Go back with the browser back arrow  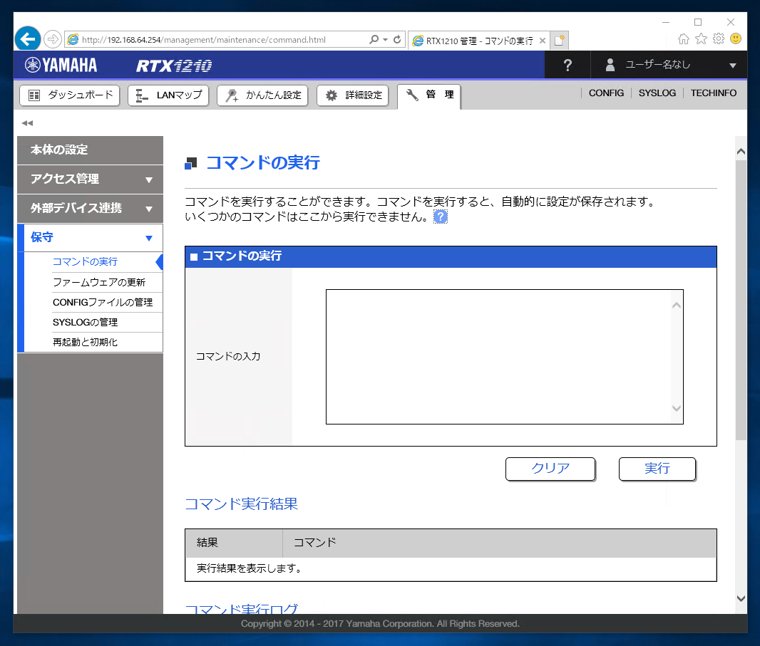click(28, 39)
